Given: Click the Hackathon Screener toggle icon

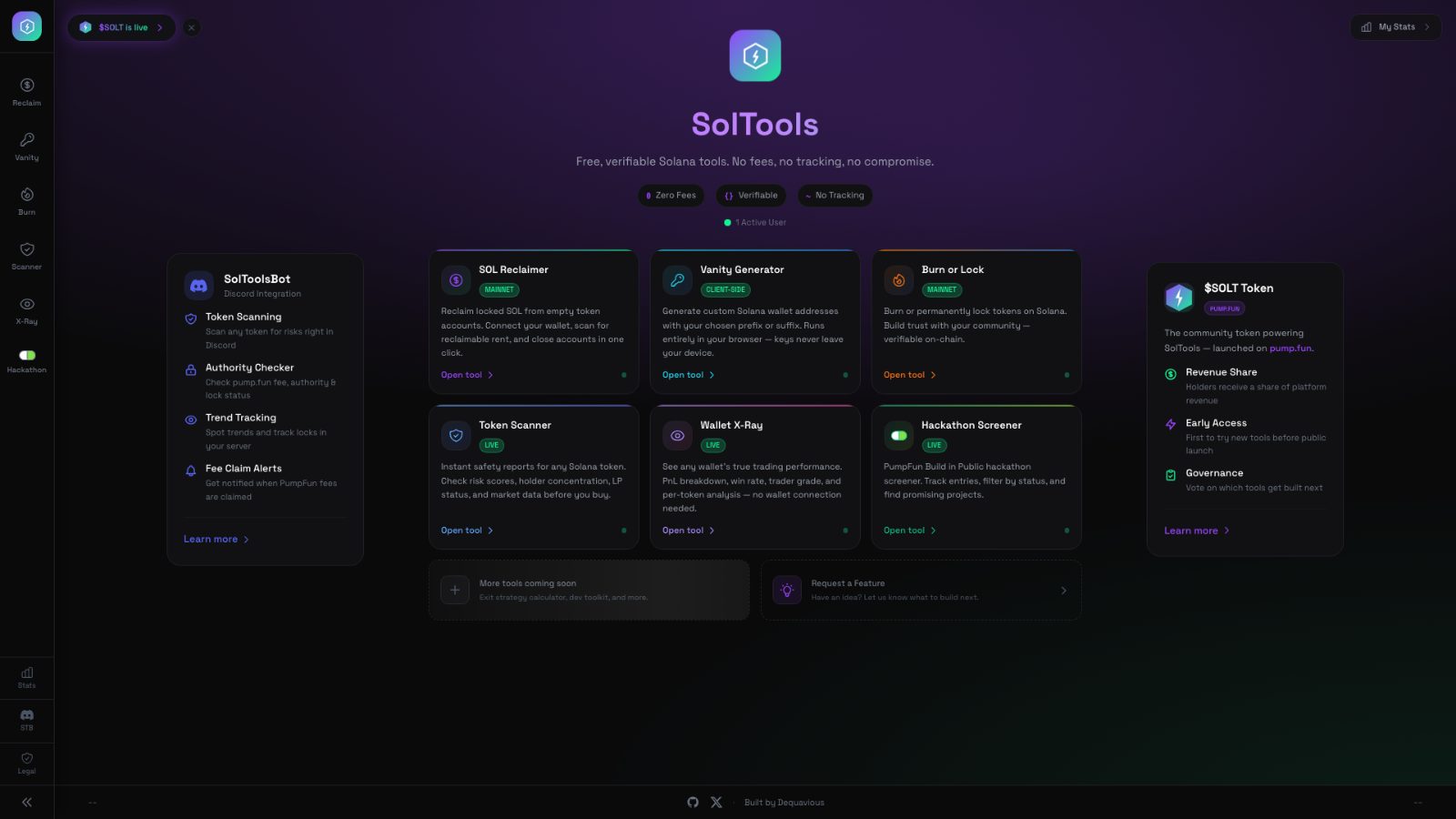Looking at the screenshot, I should (x=899, y=435).
